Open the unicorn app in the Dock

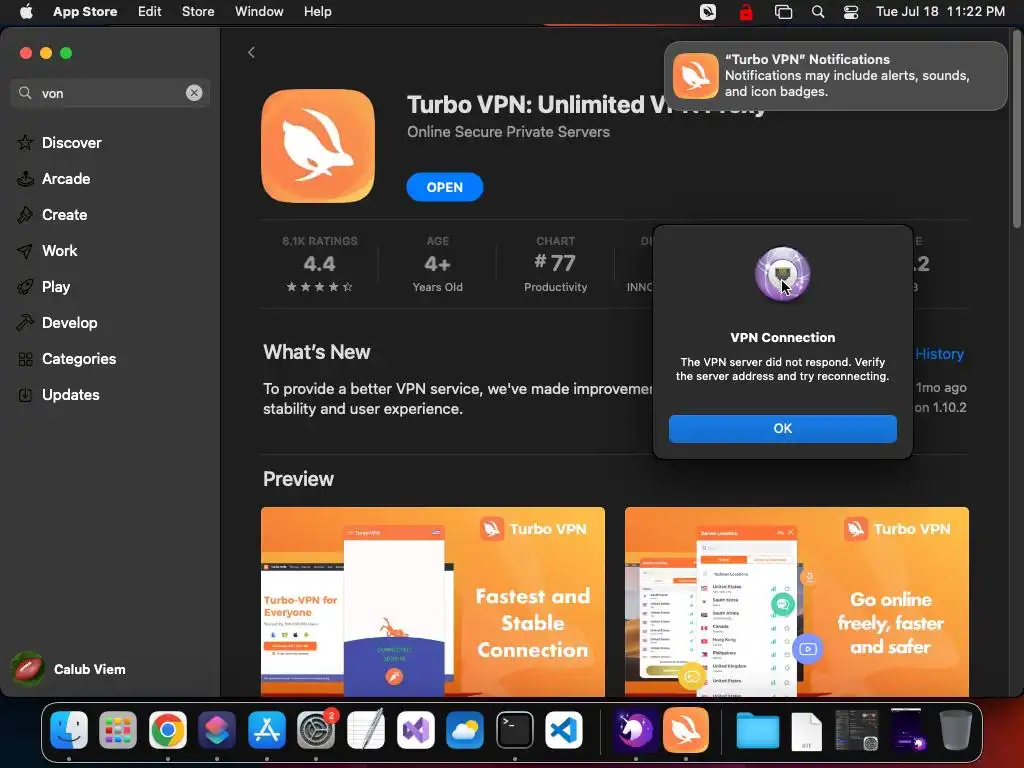pyautogui.click(x=634, y=730)
